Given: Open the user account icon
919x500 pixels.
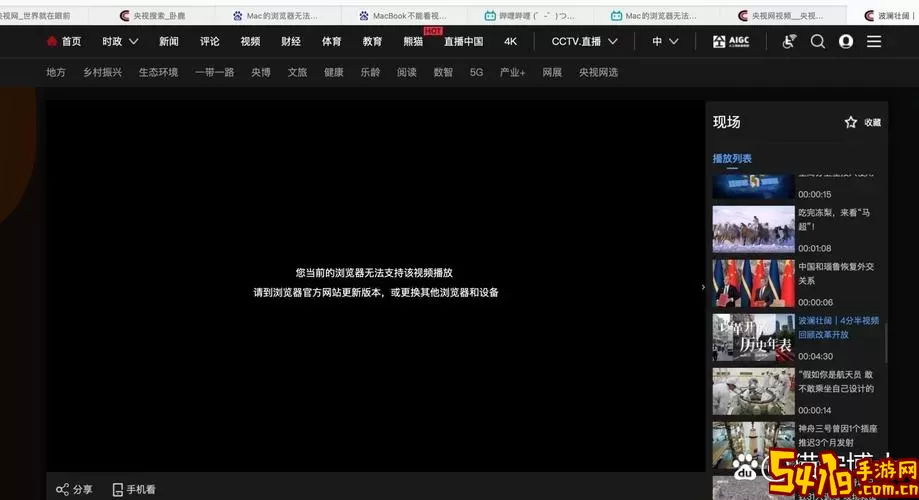Looking at the screenshot, I should 846,42.
